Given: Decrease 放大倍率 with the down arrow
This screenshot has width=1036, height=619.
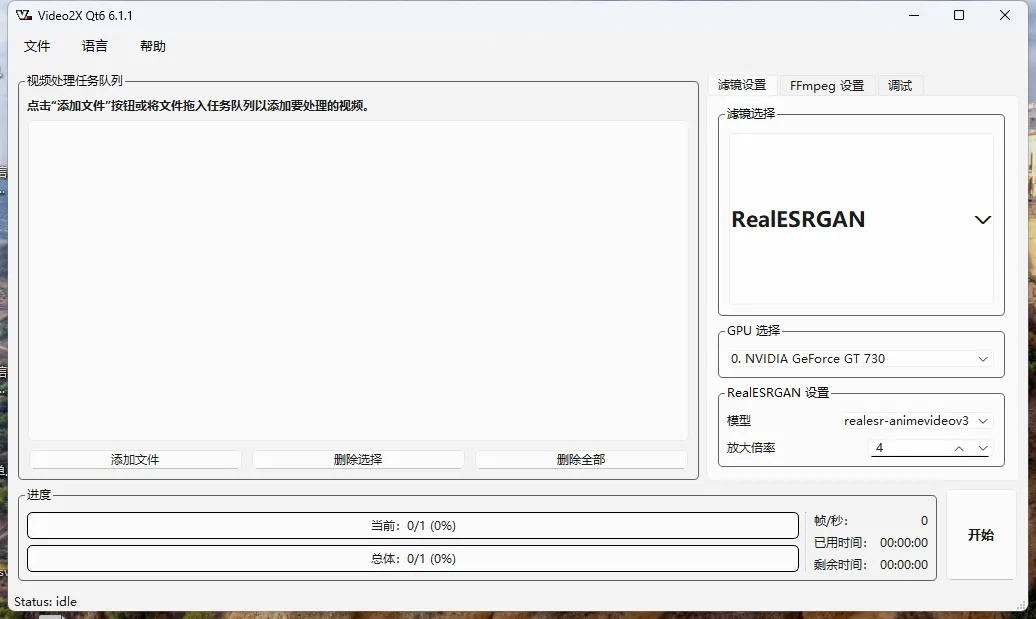Looking at the screenshot, I should click(983, 449).
